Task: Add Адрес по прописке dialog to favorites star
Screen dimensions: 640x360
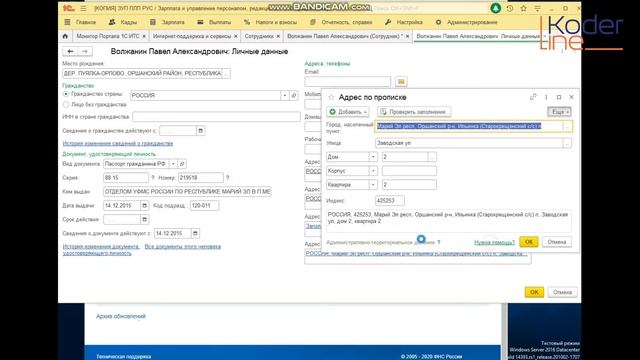Action: (331, 97)
